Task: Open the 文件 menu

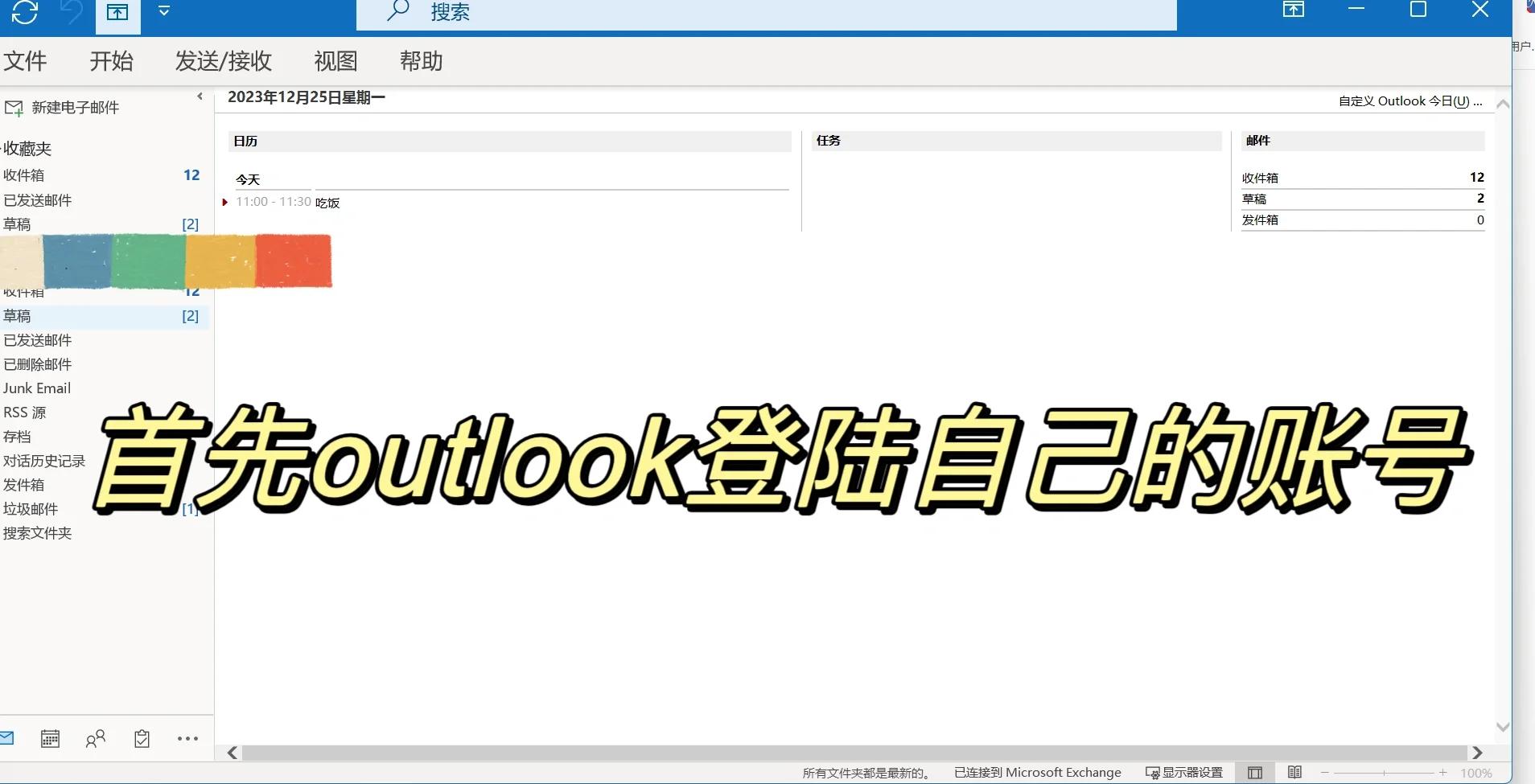Action: 25,61
